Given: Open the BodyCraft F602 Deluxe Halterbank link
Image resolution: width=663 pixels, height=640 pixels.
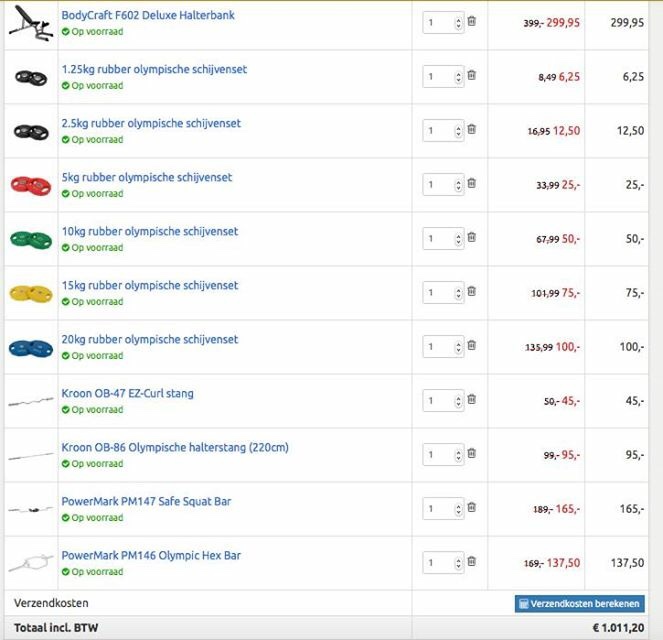Looking at the screenshot, I should coord(148,15).
